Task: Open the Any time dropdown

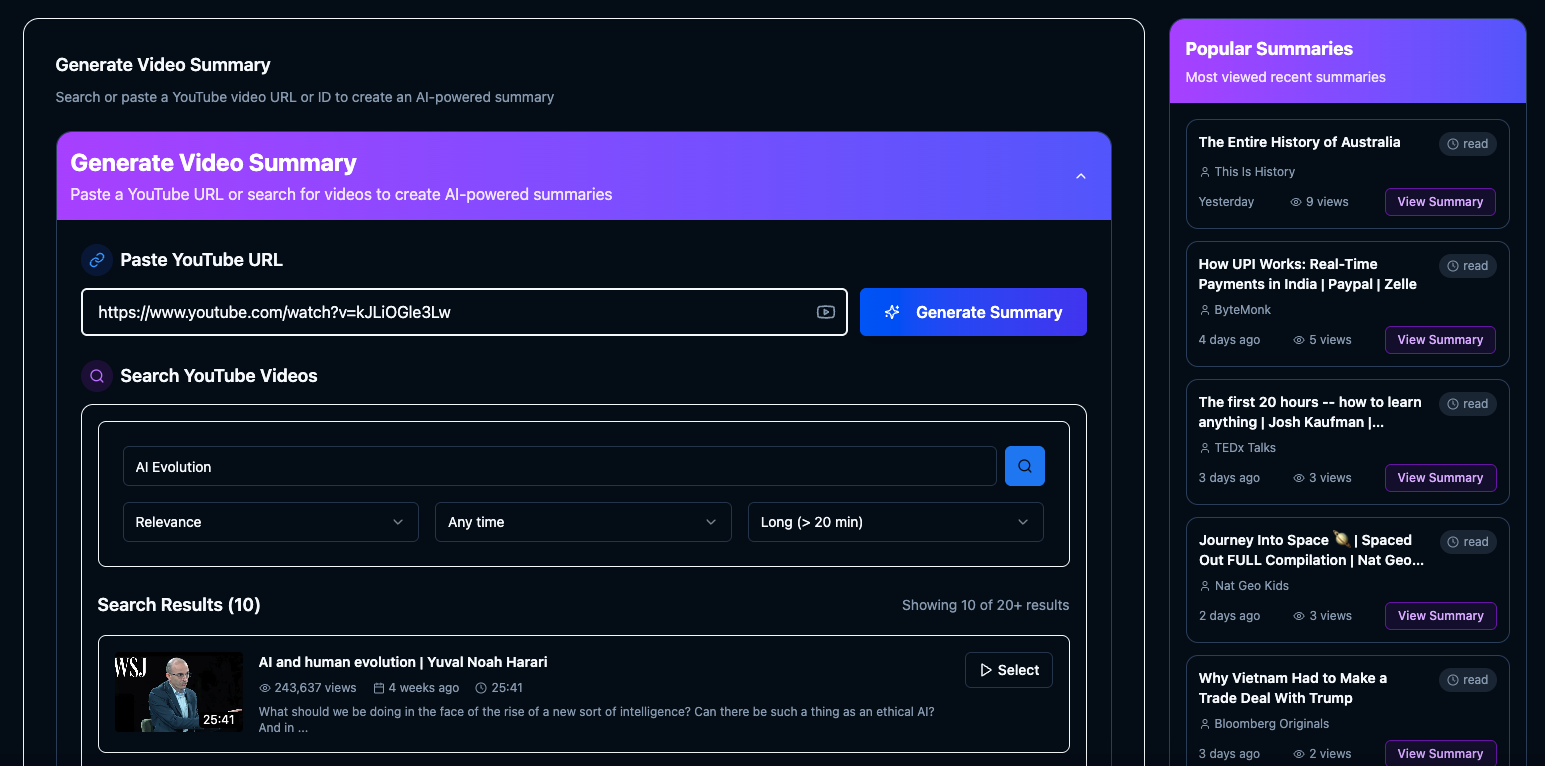Action: (583, 522)
